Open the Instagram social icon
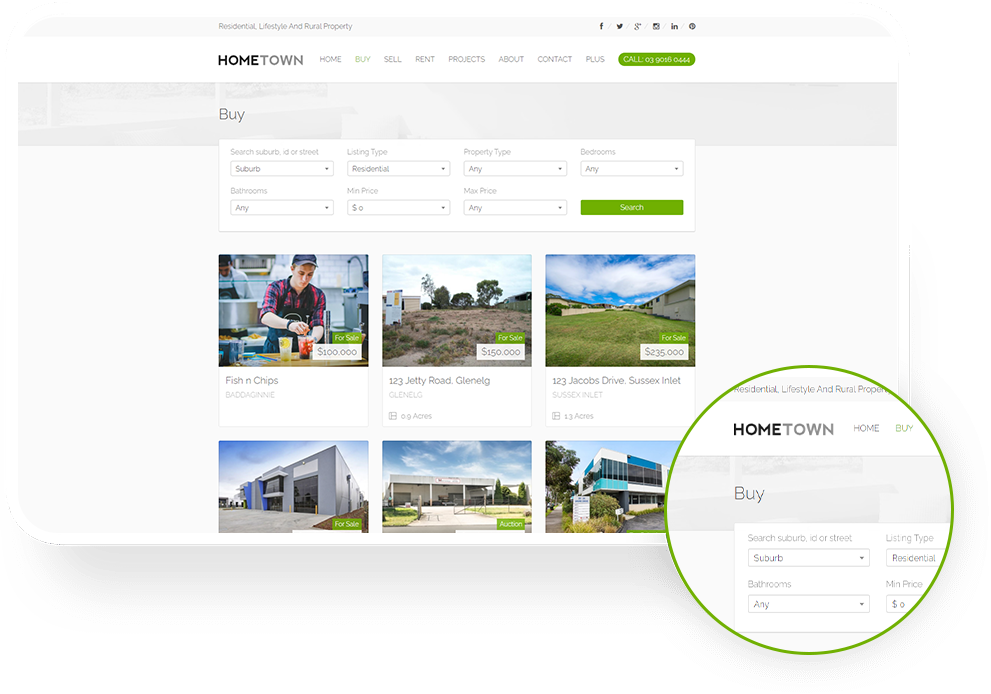The height and width of the screenshot is (694, 991). pos(656,27)
